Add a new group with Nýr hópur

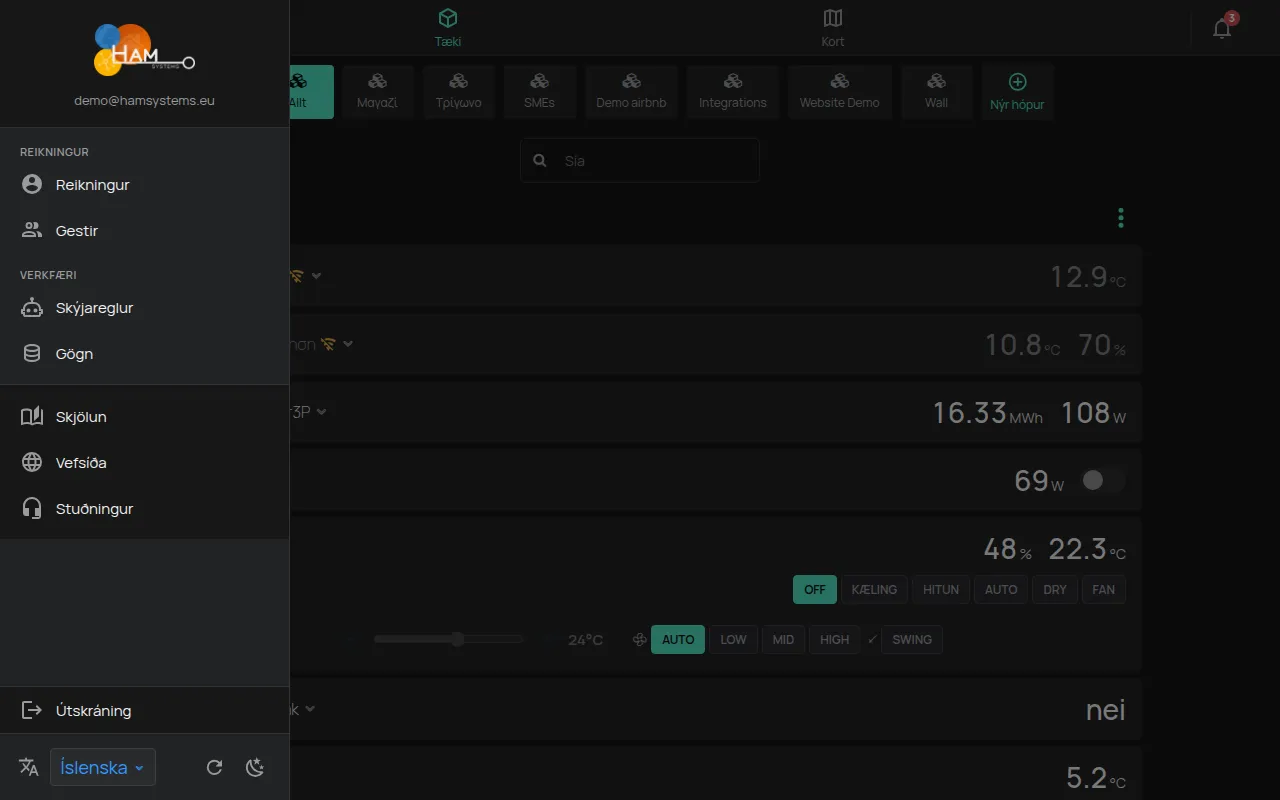(1017, 92)
